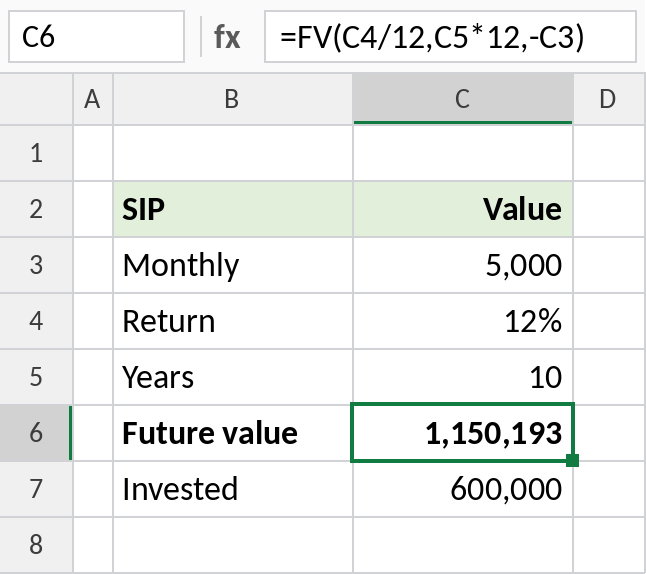Click the 'Years' label cell

tap(233, 377)
